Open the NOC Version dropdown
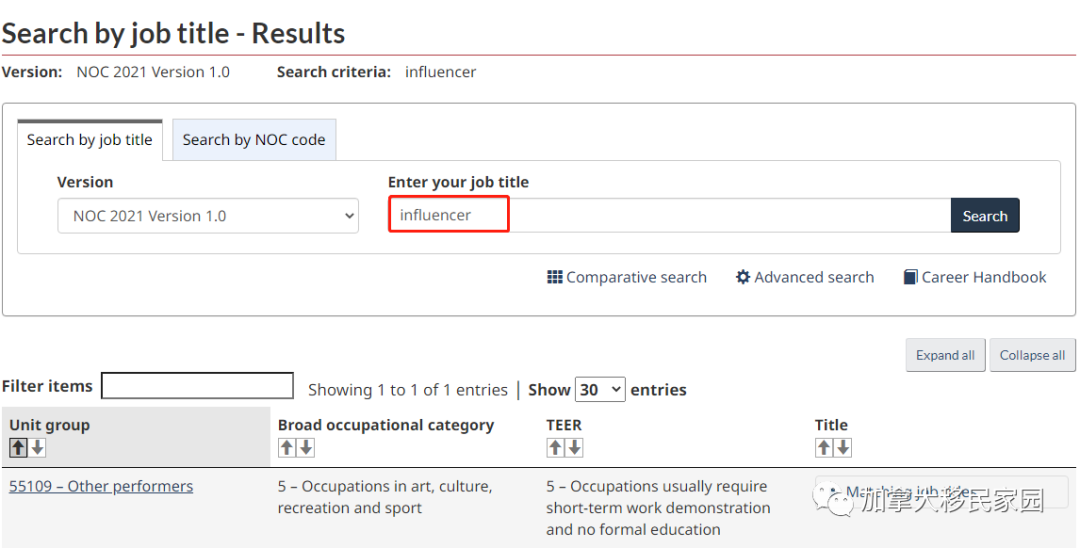 (x=208, y=216)
